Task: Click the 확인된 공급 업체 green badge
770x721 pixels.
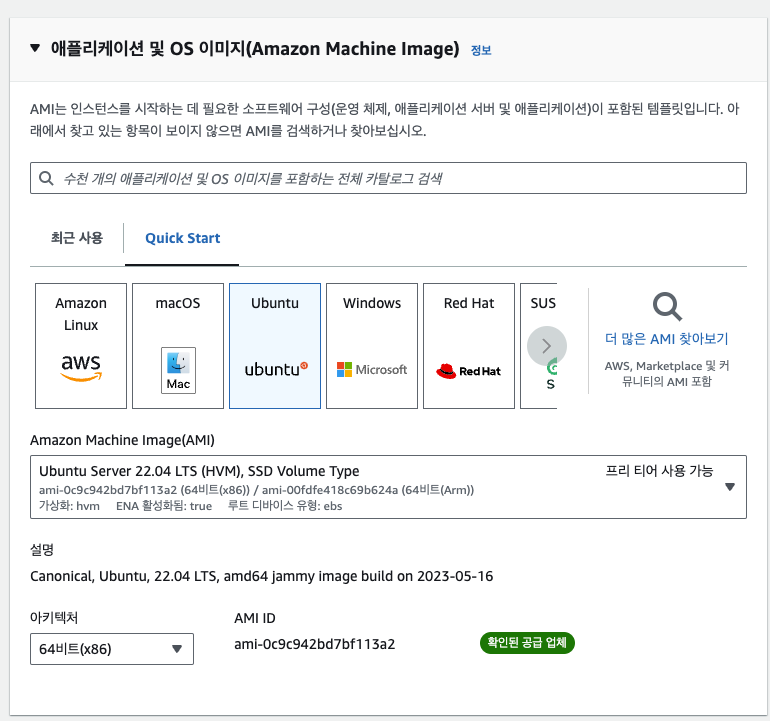Action: [527, 643]
